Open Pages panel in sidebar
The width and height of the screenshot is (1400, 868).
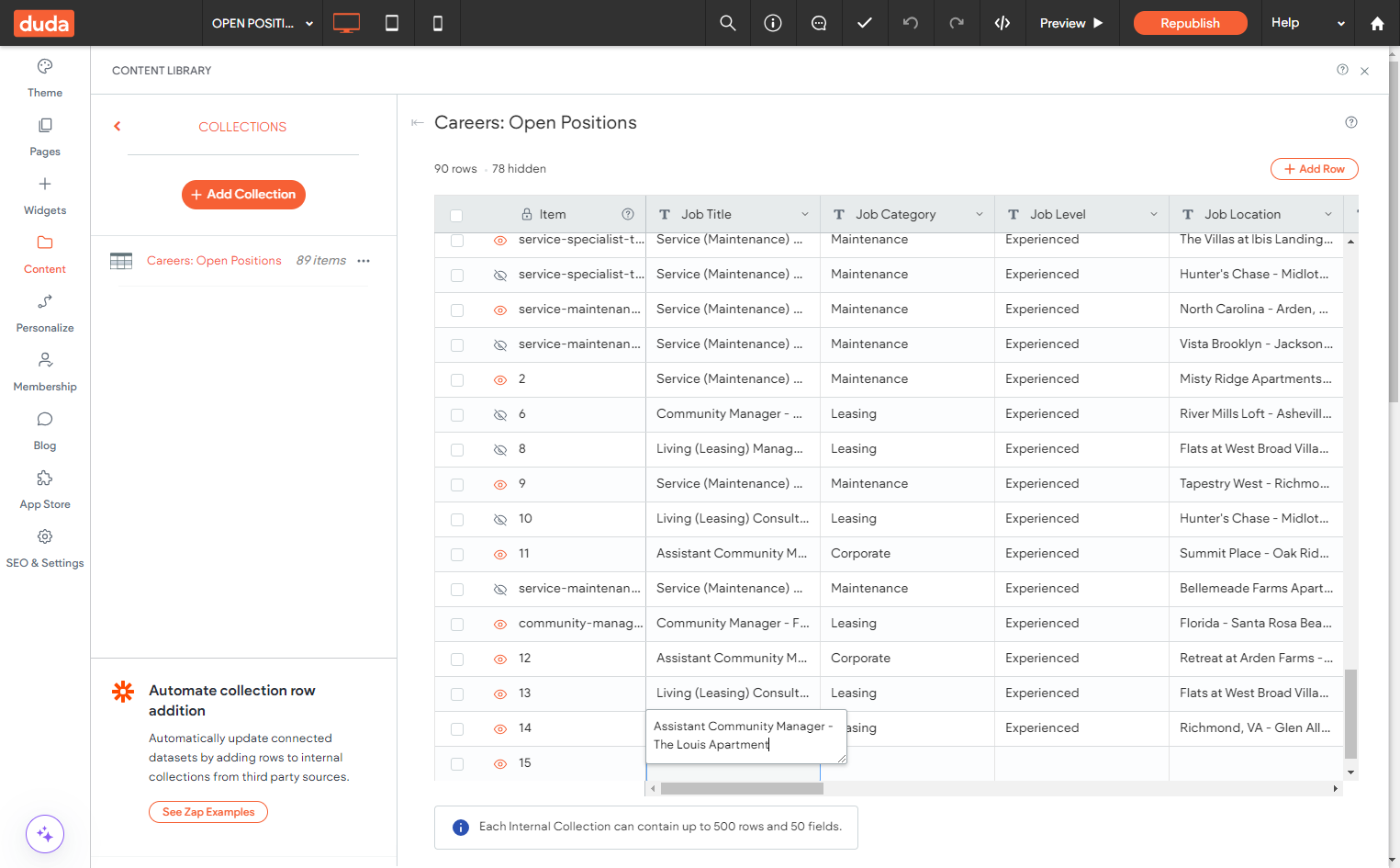point(45,137)
